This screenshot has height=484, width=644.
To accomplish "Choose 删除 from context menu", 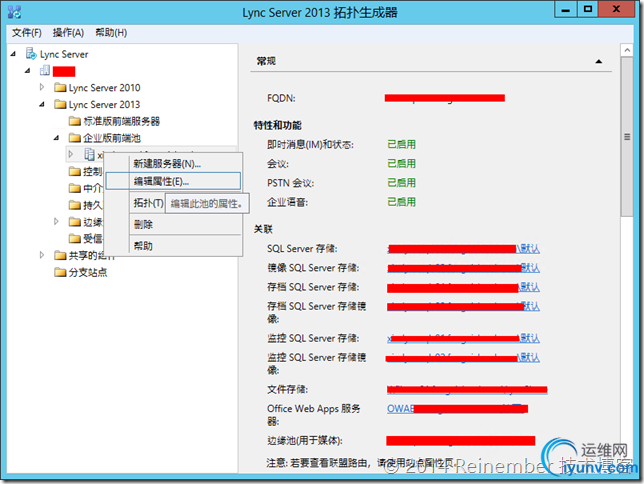I will 173,224.
